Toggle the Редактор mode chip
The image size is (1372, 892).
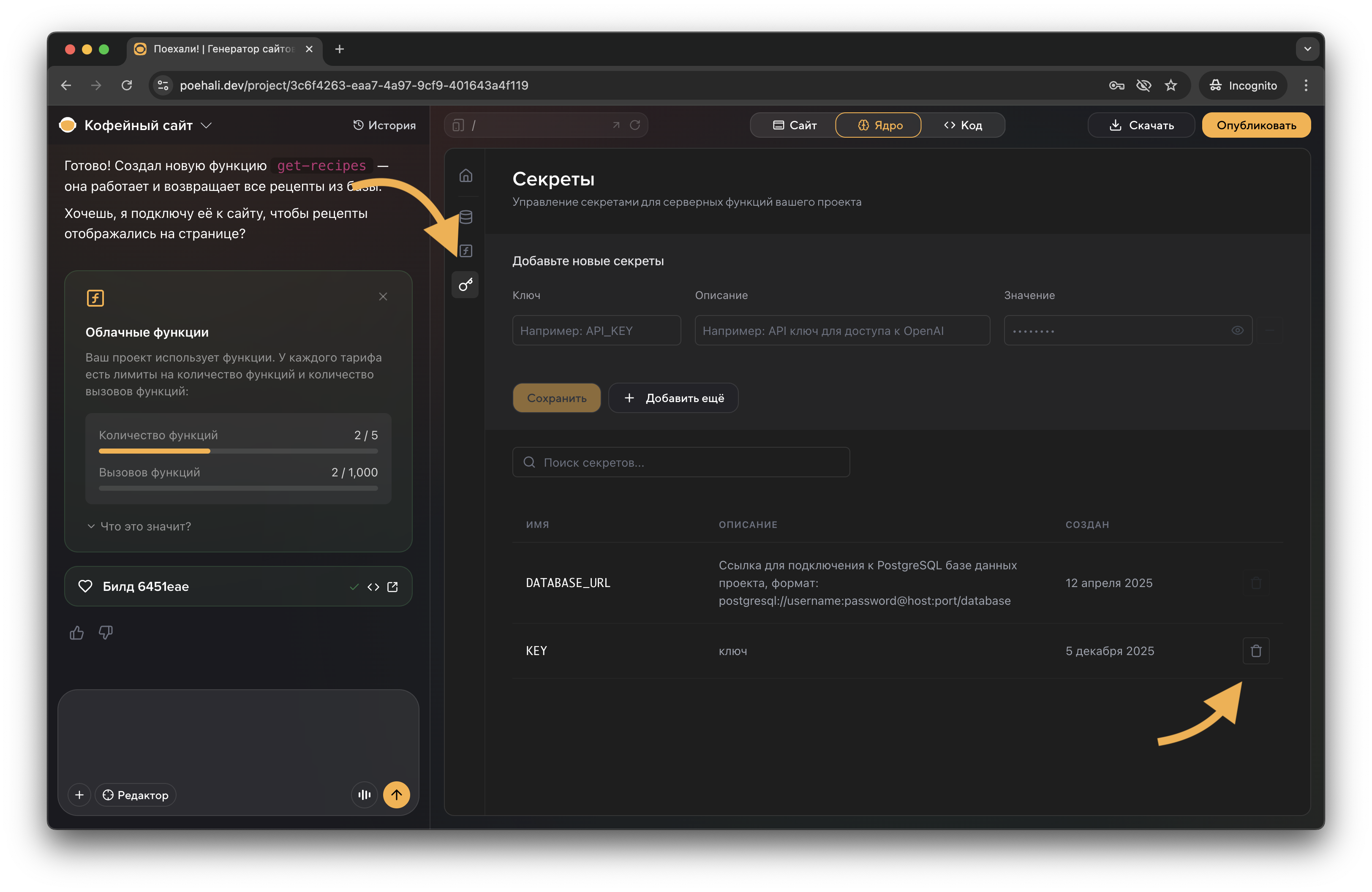click(136, 794)
